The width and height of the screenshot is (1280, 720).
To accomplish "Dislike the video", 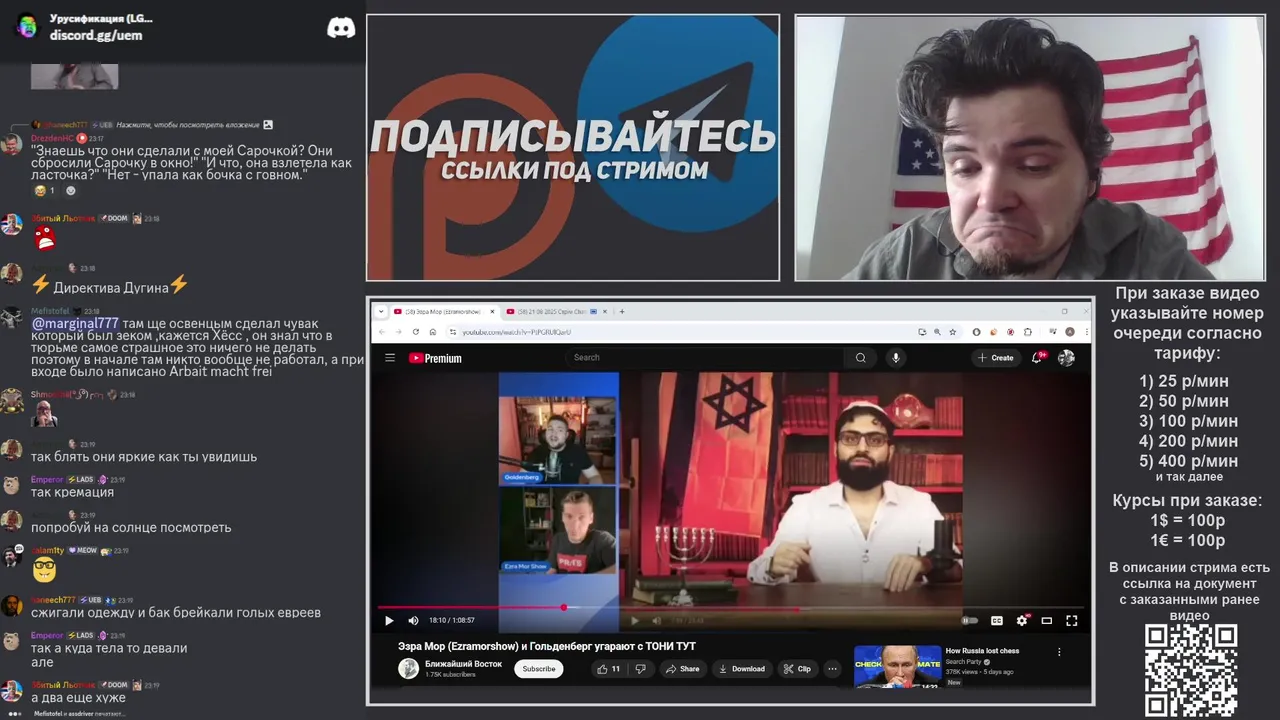I will pos(640,669).
